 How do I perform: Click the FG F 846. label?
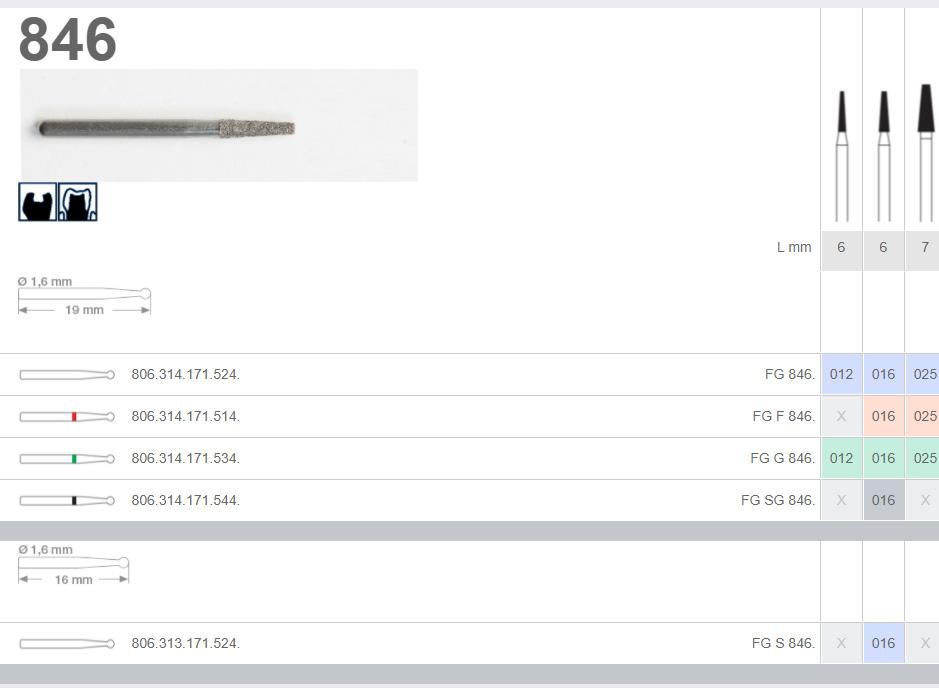(783, 416)
